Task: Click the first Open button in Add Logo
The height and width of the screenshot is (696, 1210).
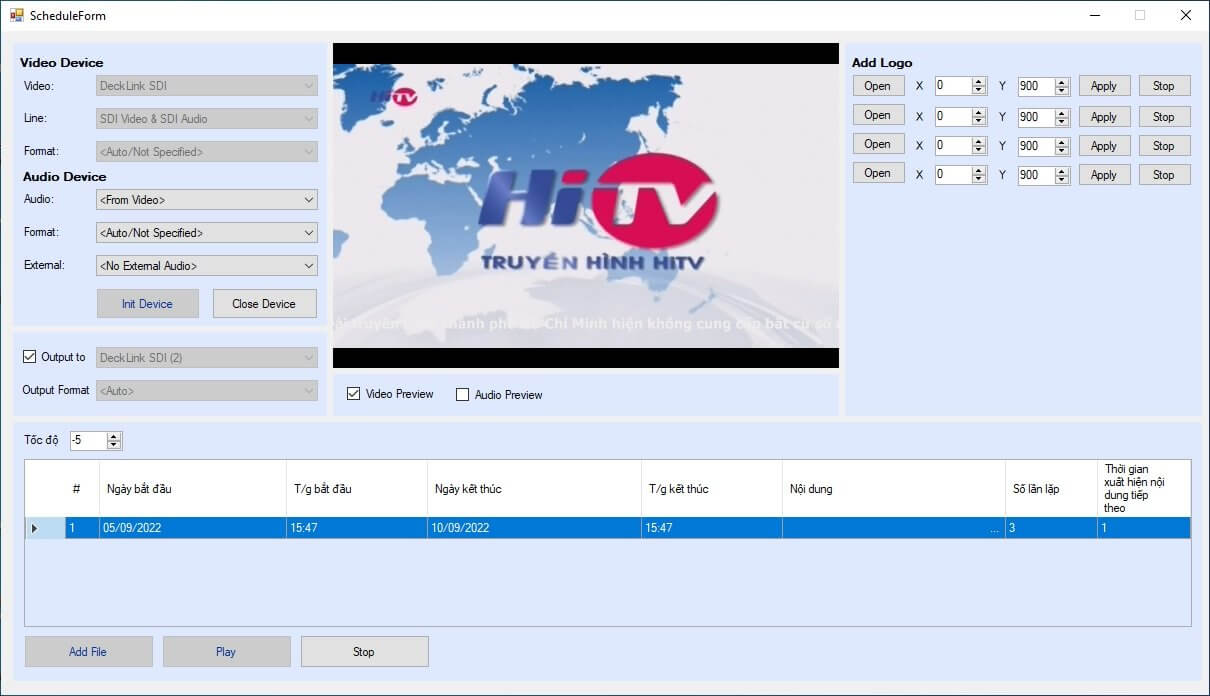Action: (877, 86)
